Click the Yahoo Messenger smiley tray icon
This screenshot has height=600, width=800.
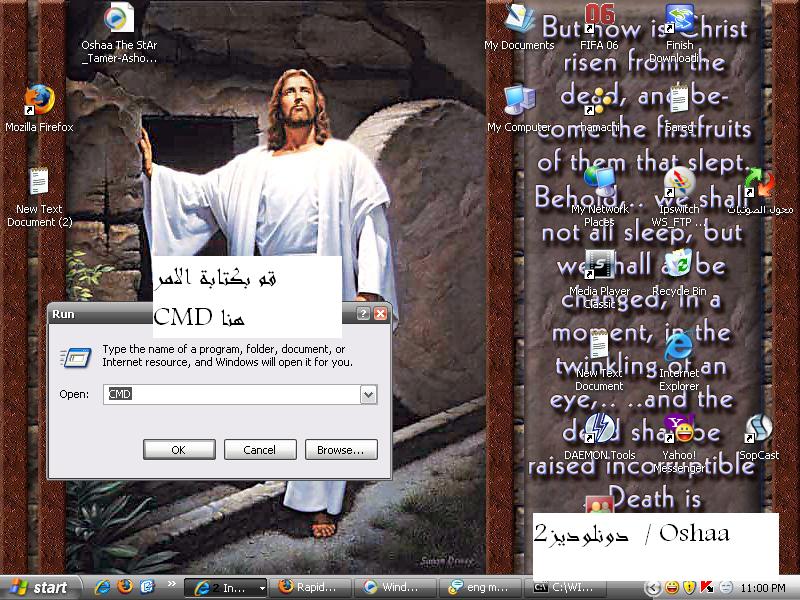(x=672, y=588)
